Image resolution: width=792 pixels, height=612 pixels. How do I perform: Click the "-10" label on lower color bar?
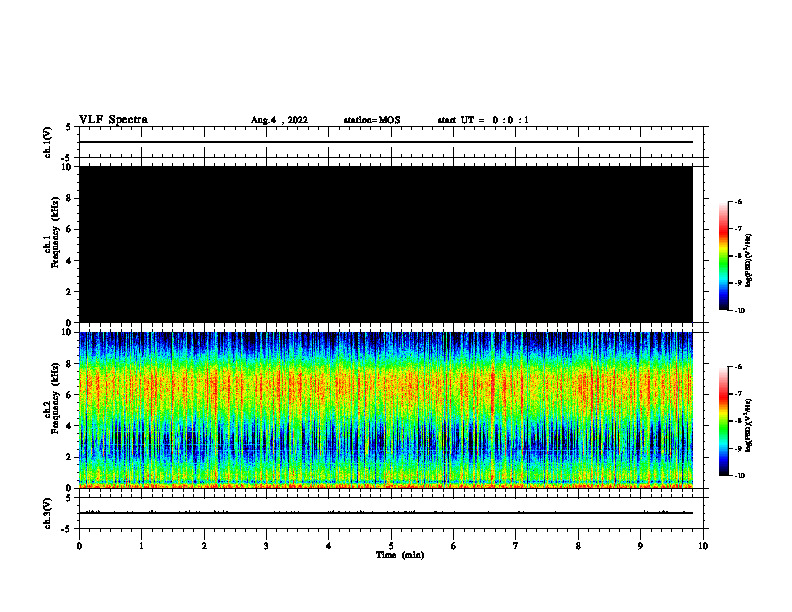(740, 476)
